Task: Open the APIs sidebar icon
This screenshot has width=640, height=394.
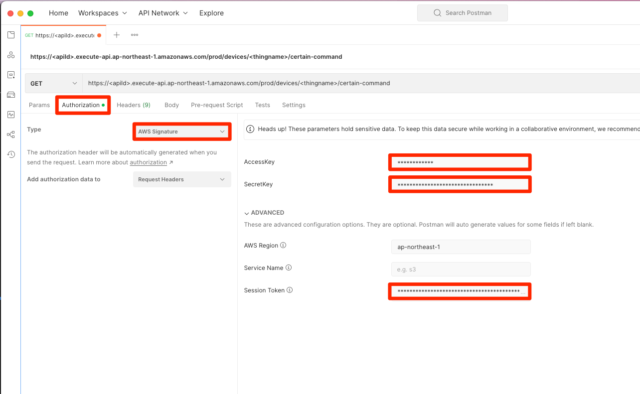Action: [11, 55]
